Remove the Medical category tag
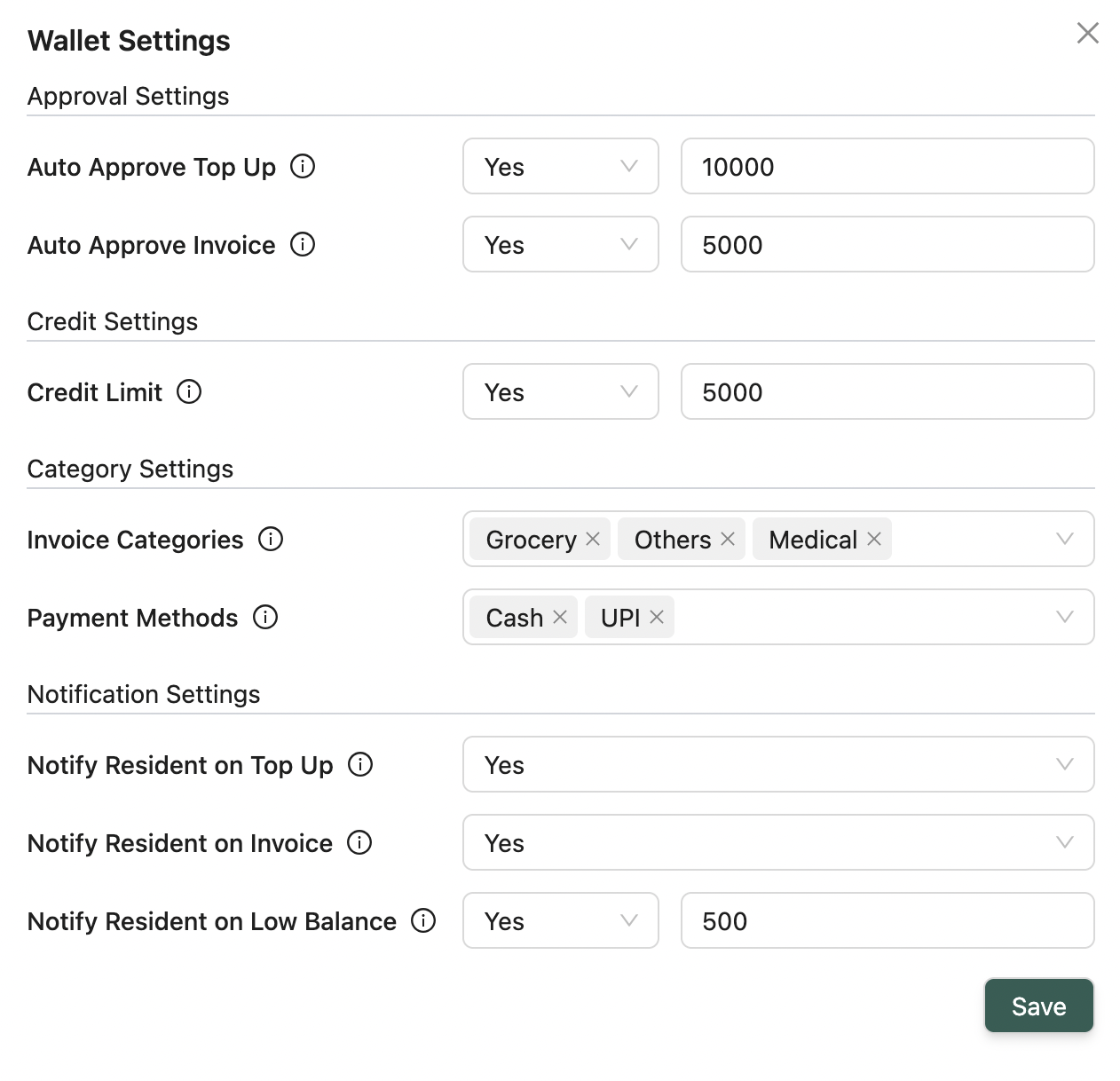Viewport: 1120px width, 1081px height. (873, 539)
